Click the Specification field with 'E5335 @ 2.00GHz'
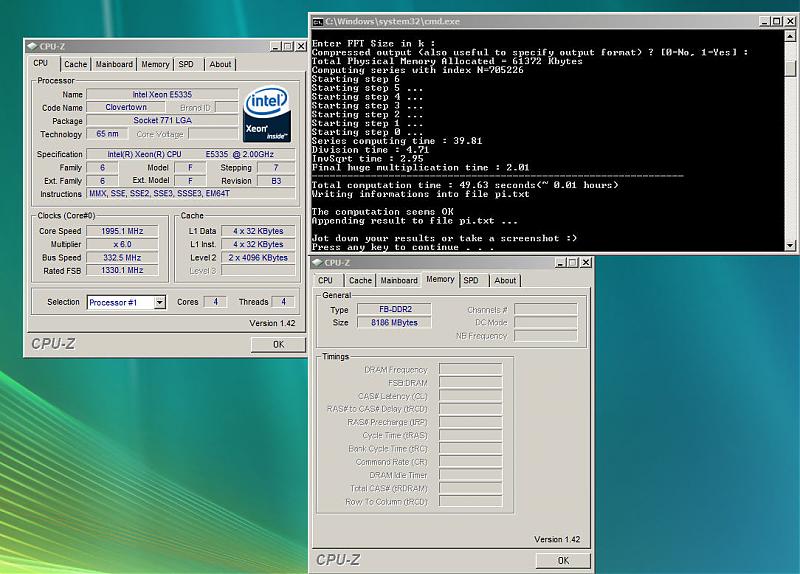The width and height of the screenshot is (800, 574). (191, 154)
